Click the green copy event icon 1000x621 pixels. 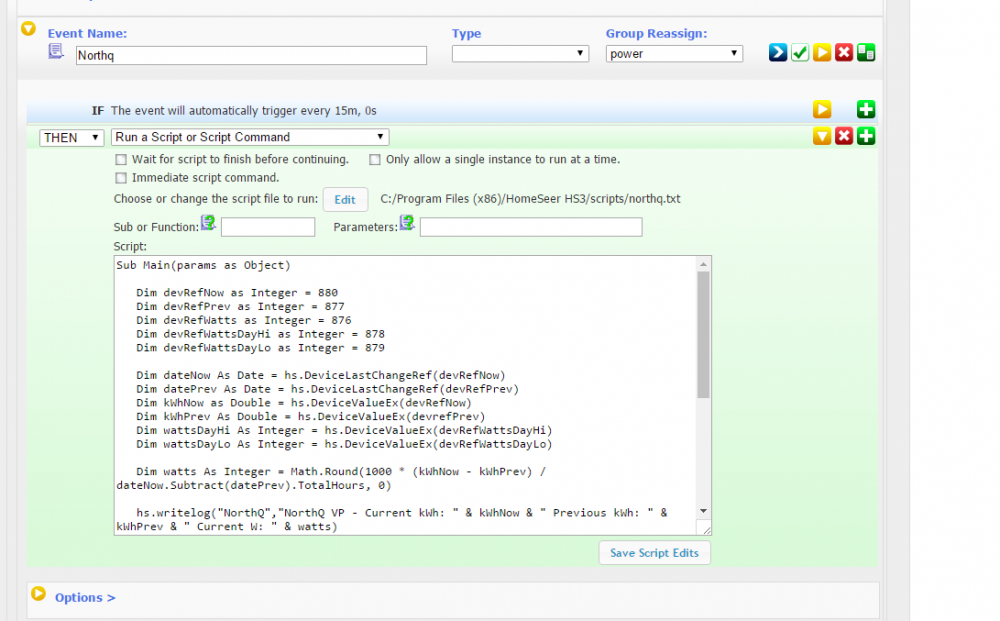click(866, 53)
